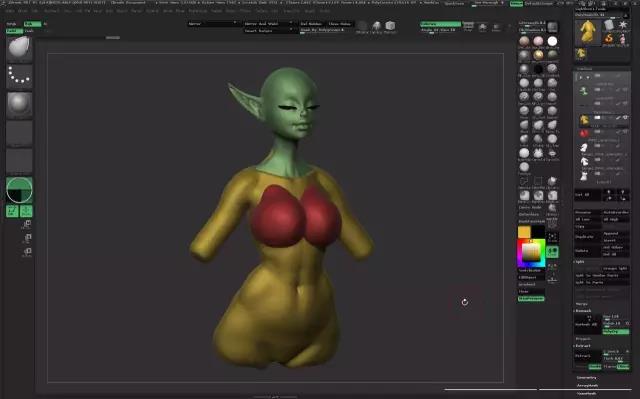Select the lasso selection brush icon
This screenshot has height=399, width=640.
[x=524, y=181]
